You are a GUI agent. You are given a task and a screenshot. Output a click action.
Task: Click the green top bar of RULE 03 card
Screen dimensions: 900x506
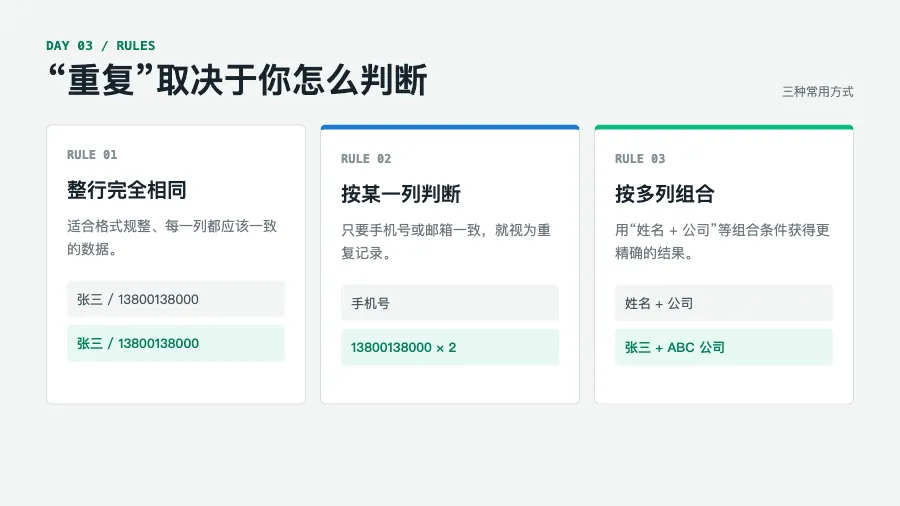pos(724,127)
